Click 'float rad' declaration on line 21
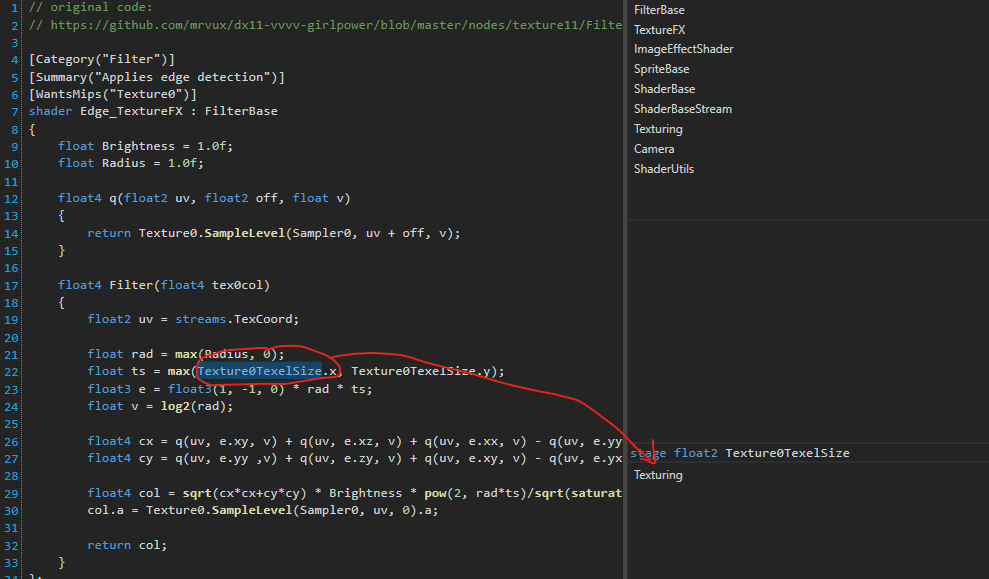 coord(120,354)
